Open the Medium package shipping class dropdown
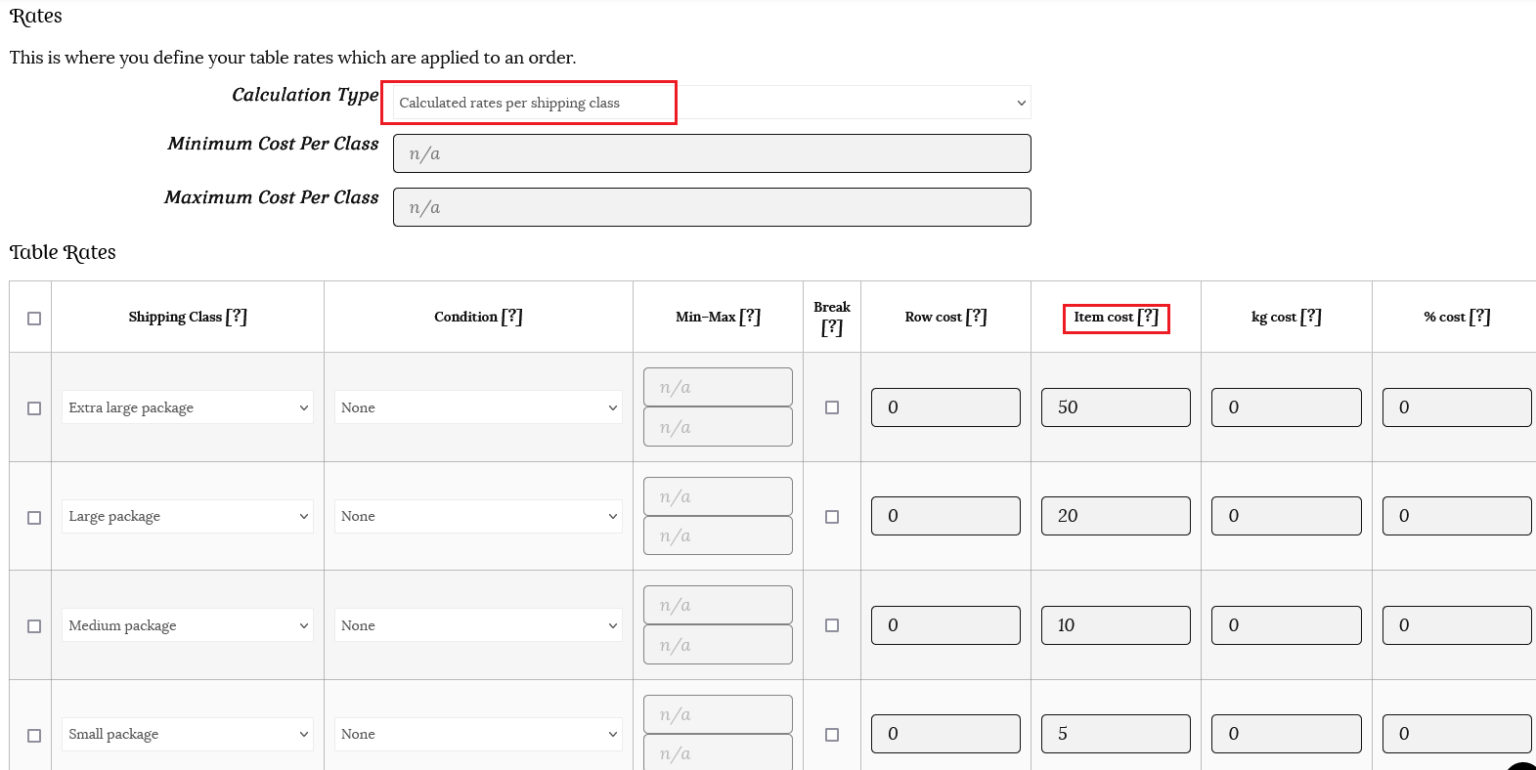The width and height of the screenshot is (1536, 770). [187, 626]
